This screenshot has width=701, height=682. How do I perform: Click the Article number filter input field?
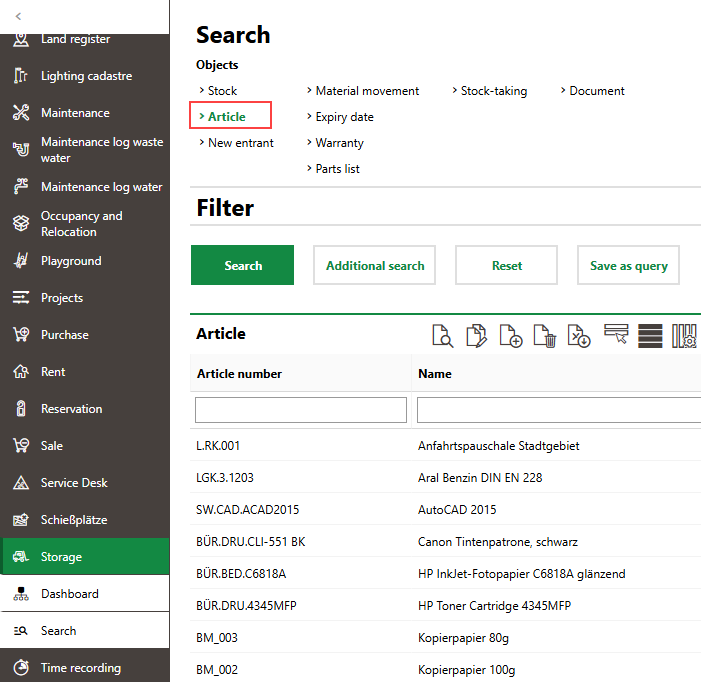tap(301, 410)
